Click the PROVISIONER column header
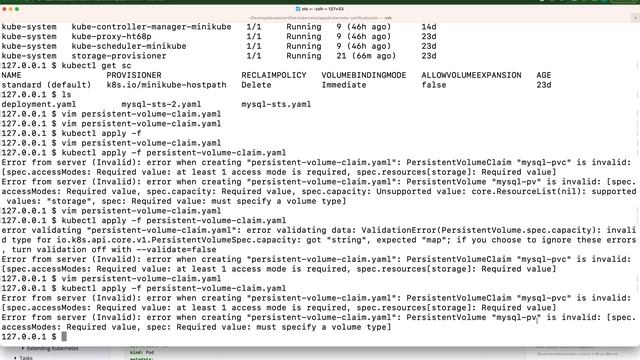Viewport: 640px width, 360px height. 134,76
